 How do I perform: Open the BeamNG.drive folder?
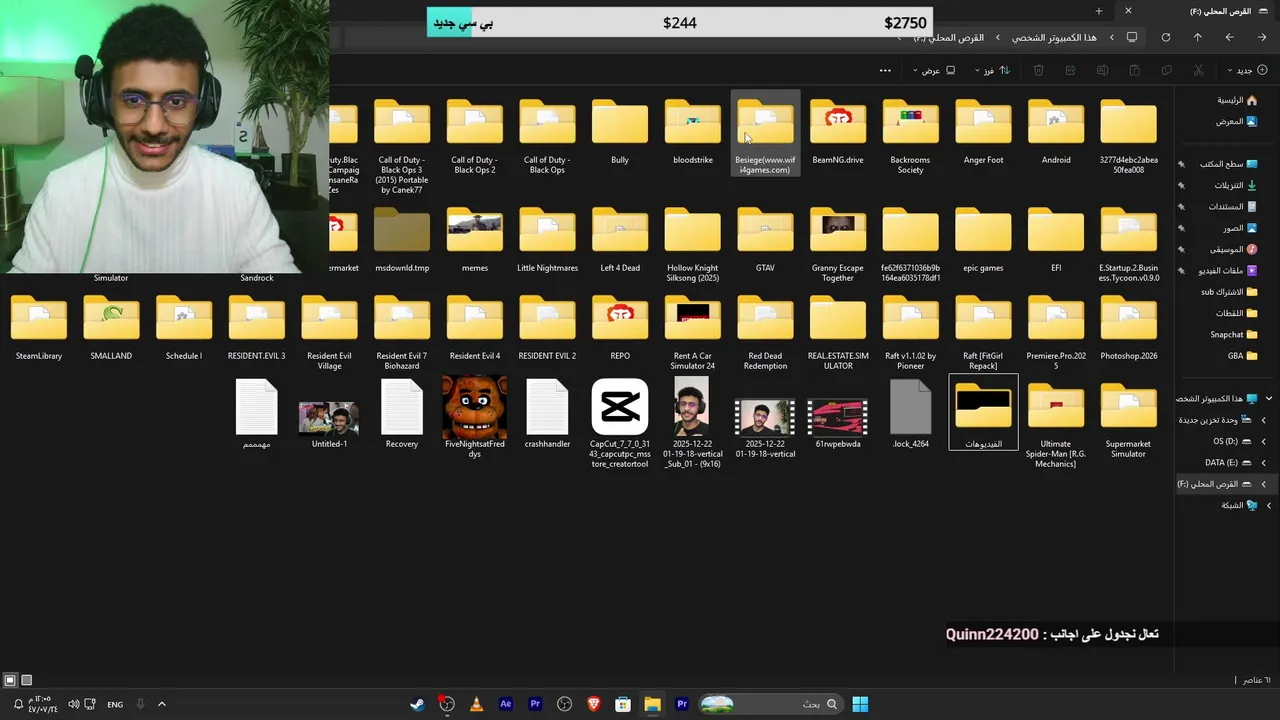(x=838, y=132)
